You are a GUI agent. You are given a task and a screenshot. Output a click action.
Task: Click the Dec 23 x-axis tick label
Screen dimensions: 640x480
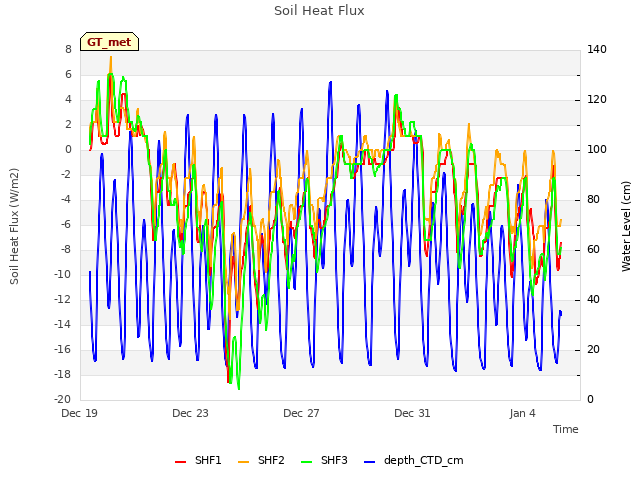[191, 413]
